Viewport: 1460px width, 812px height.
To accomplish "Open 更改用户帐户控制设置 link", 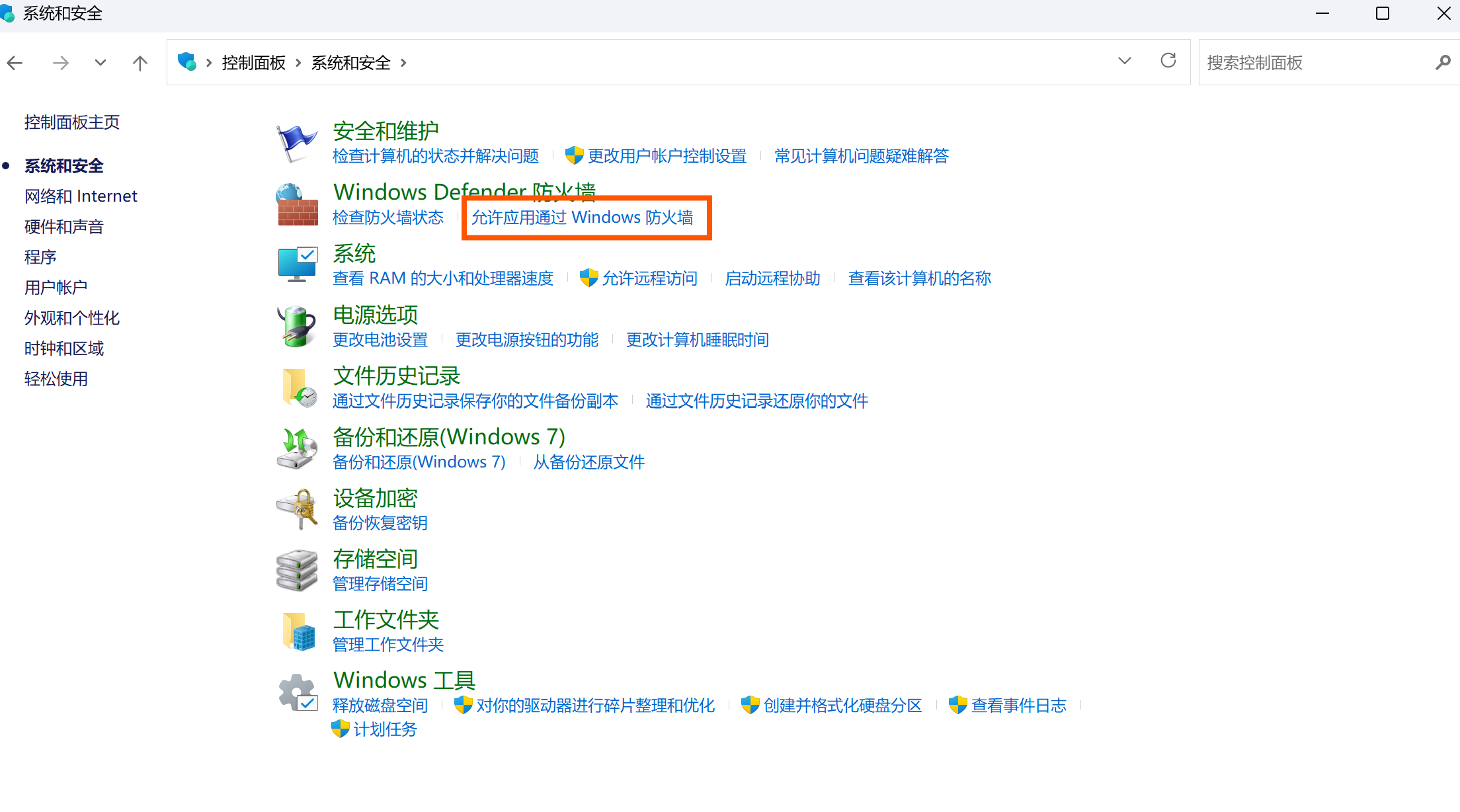I will click(x=667, y=156).
